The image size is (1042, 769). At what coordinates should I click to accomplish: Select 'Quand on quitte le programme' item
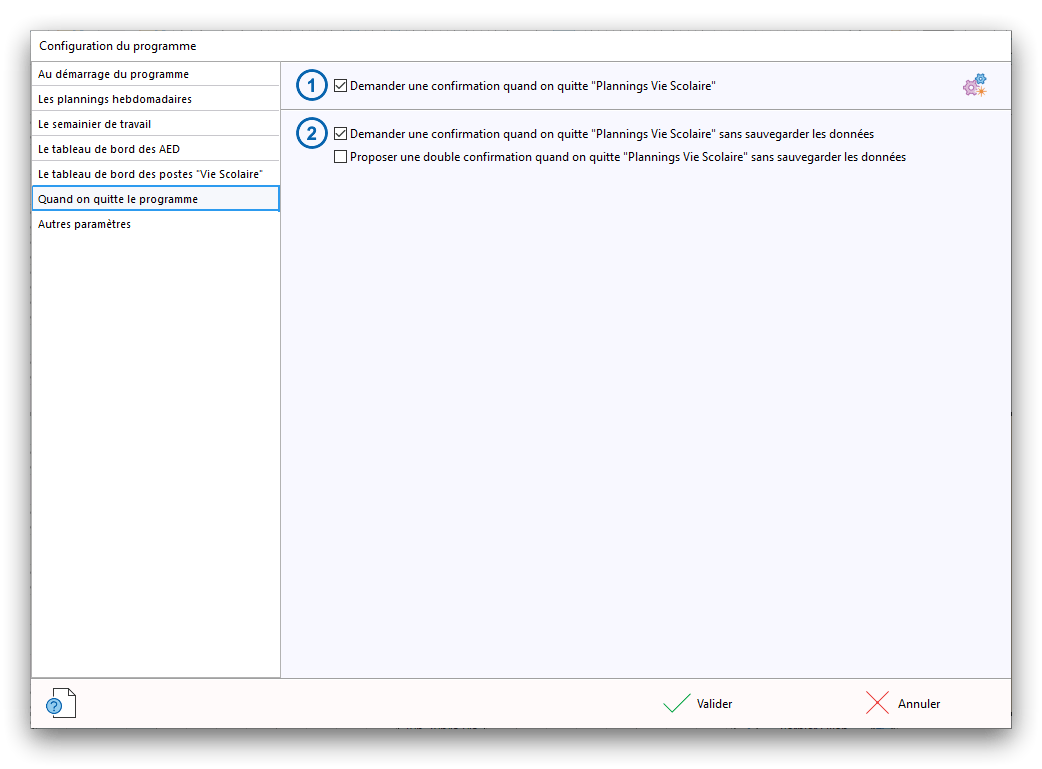coord(117,199)
